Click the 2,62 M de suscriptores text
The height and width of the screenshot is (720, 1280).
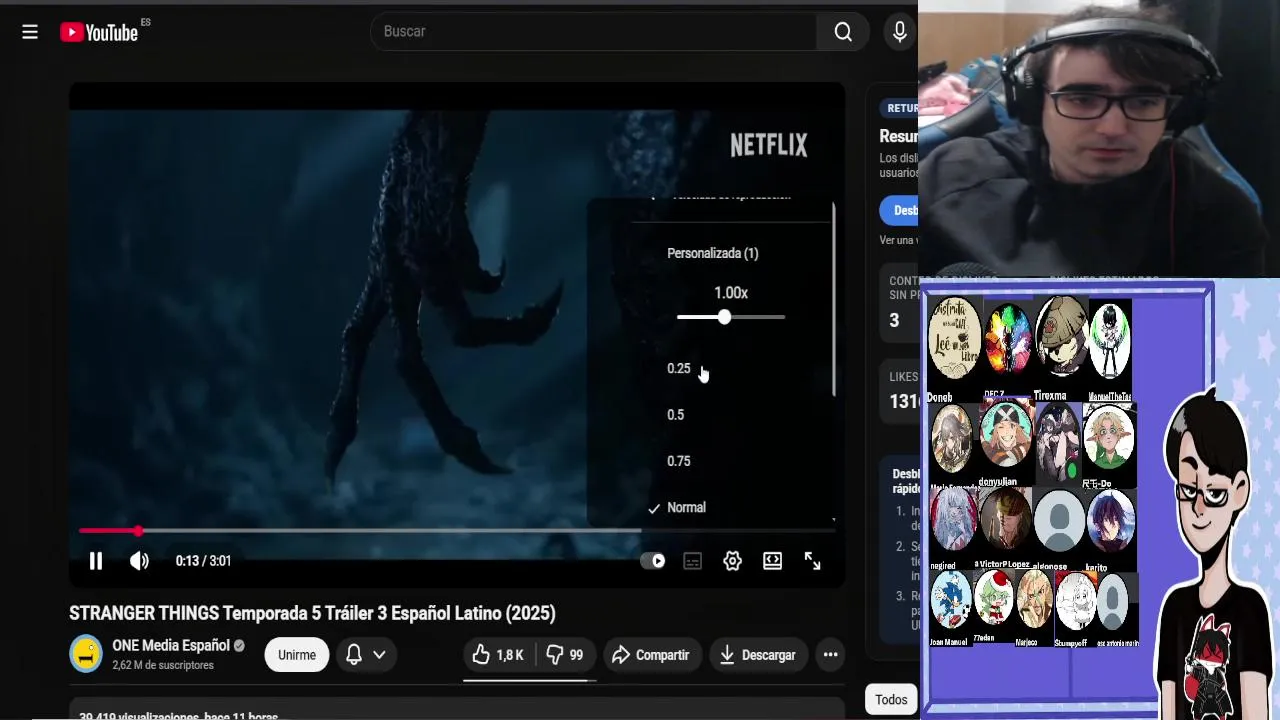163,665
